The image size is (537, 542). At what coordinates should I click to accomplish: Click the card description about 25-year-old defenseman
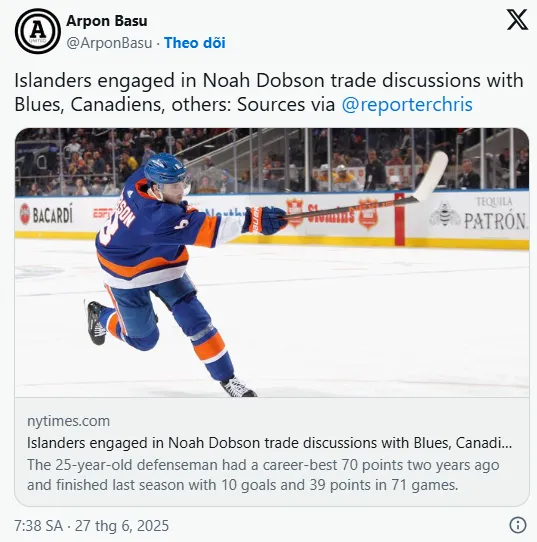tap(263, 475)
